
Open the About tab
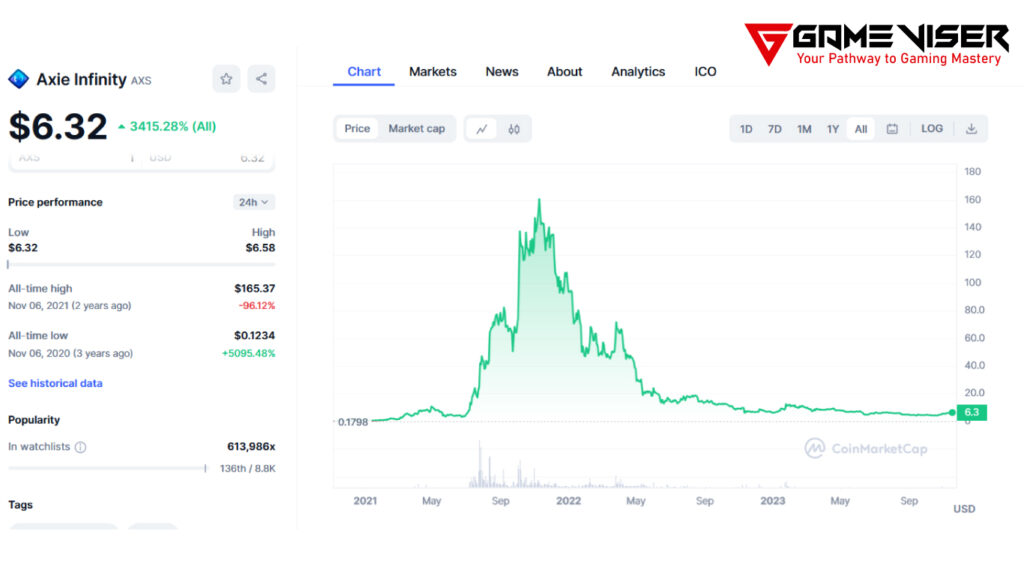tap(564, 72)
